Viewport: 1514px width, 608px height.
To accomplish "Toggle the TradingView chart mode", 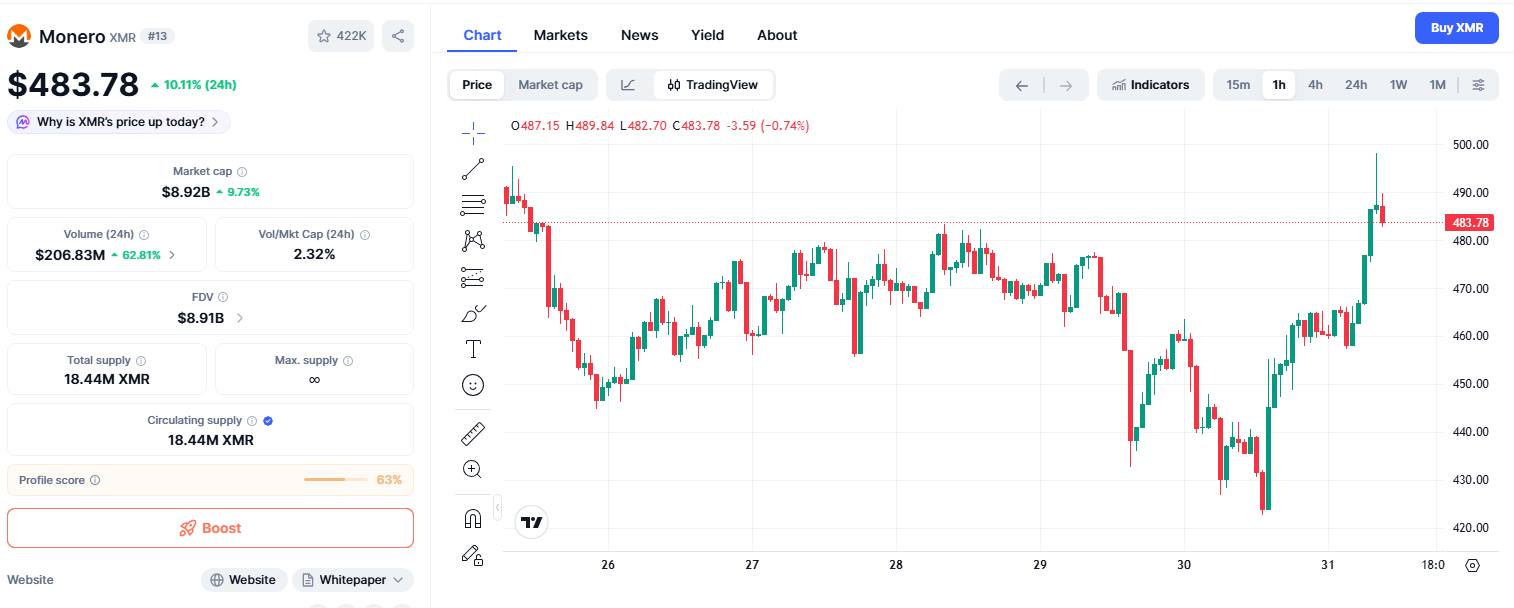I will coord(713,85).
